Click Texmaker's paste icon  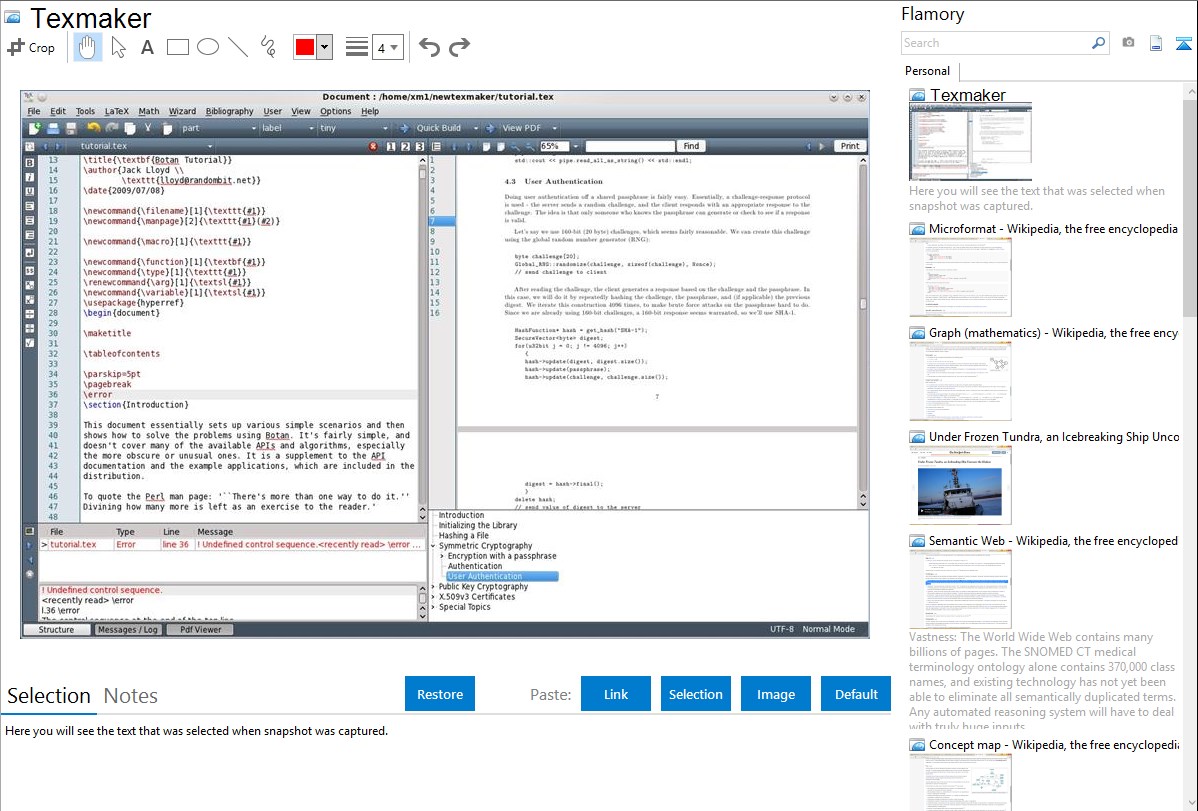167,128
